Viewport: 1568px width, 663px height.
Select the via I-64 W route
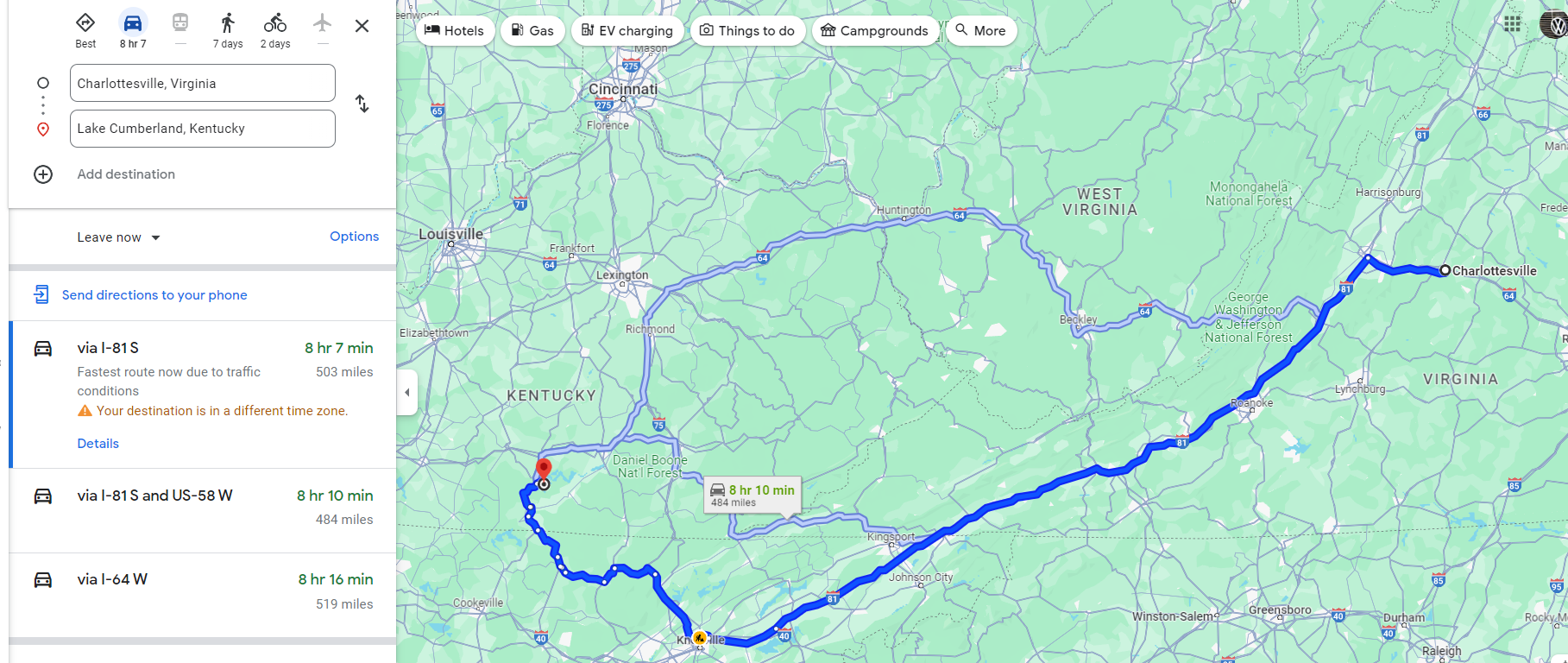coord(203,591)
